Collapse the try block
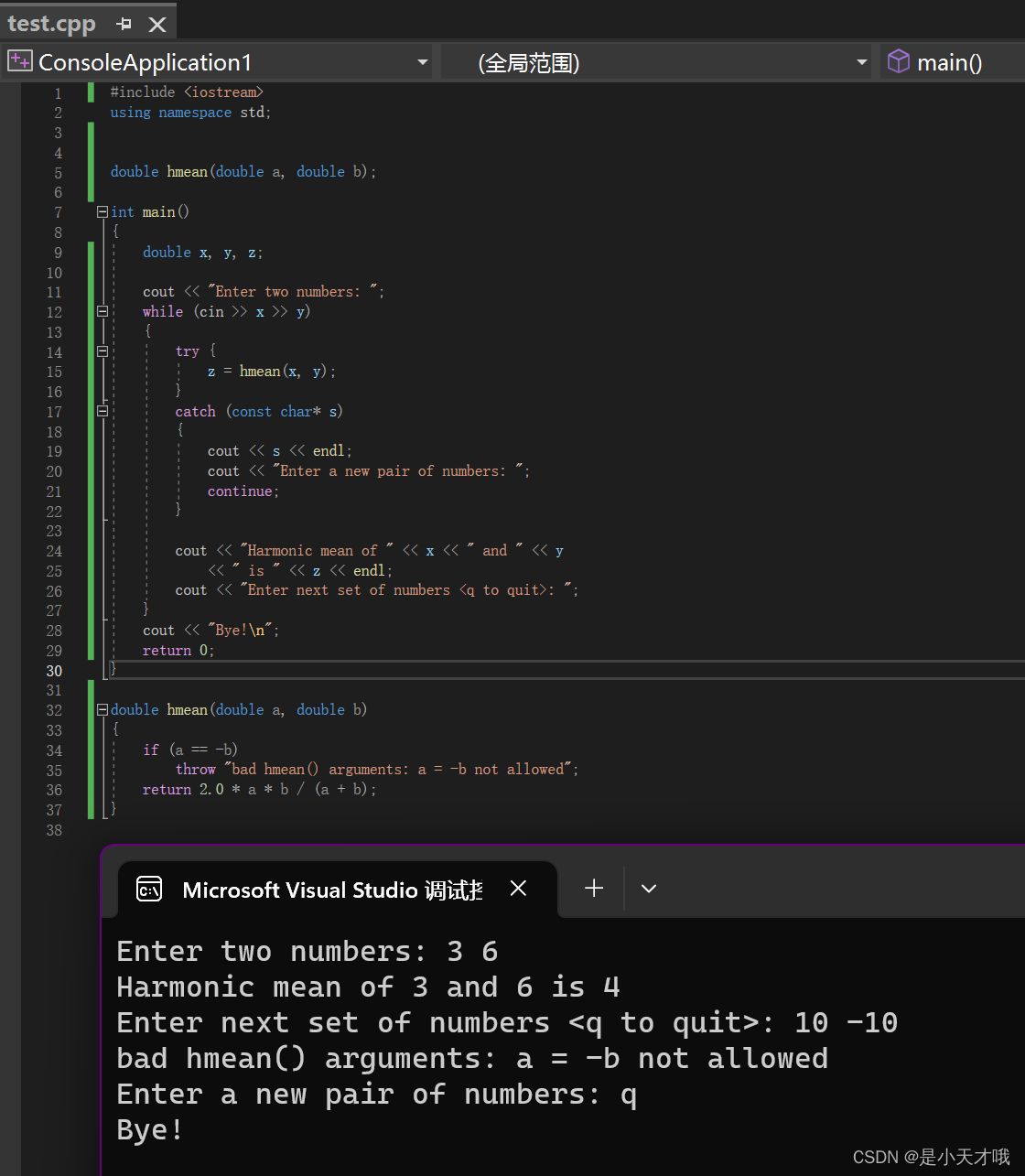The image size is (1025, 1176). 102,351
